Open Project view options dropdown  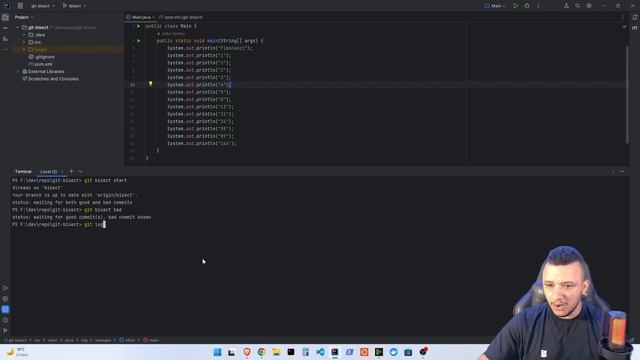coord(24,18)
